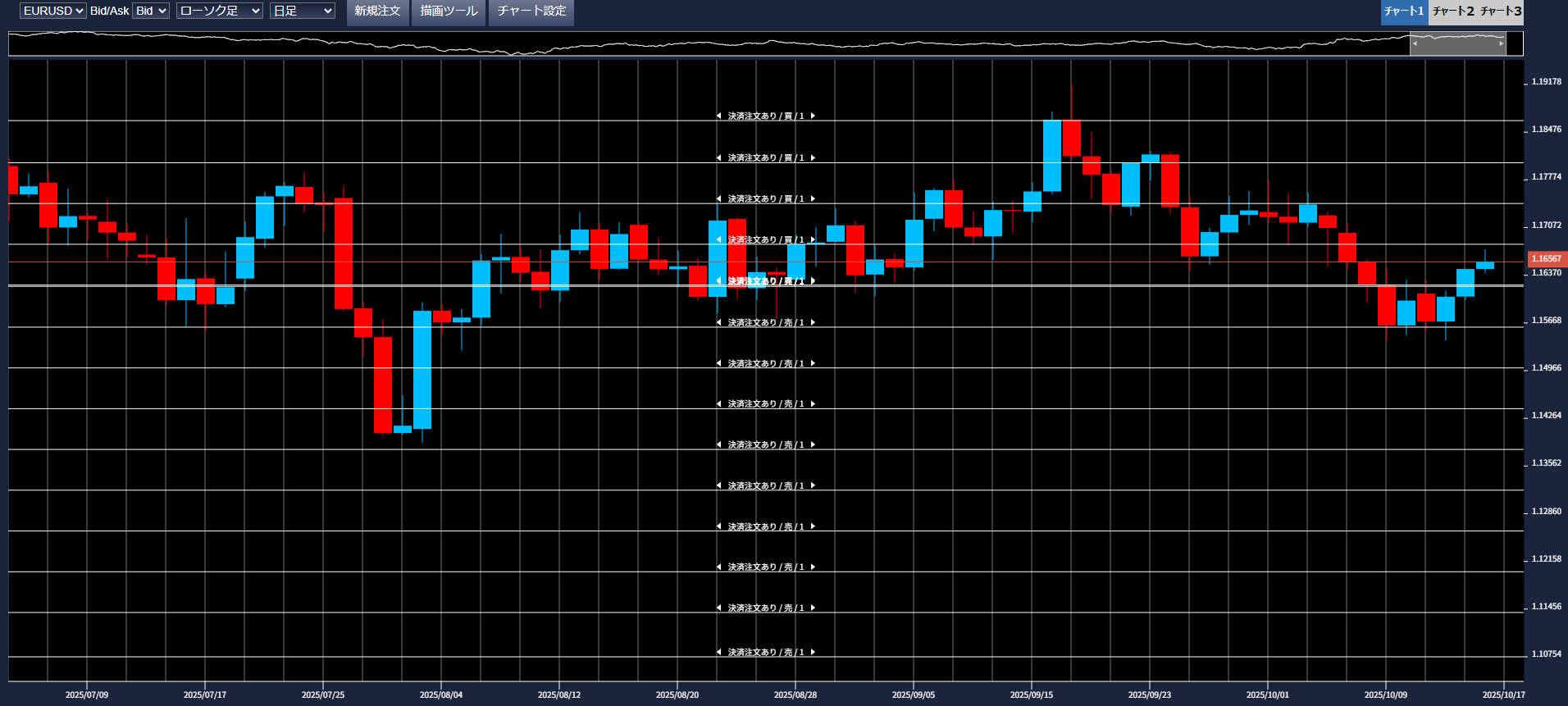Open the EURUSD currency pair dropdown
The height and width of the screenshot is (706, 1568).
[53, 11]
